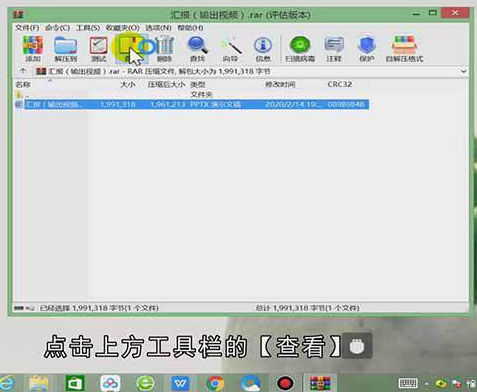
Task: Click the red record button on taskbar
Action: click(285, 383)
